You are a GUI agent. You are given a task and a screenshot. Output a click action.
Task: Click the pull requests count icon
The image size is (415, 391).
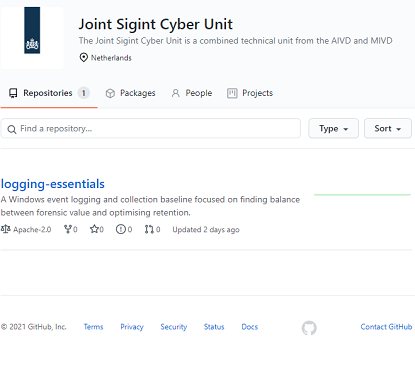click(149, 229)
